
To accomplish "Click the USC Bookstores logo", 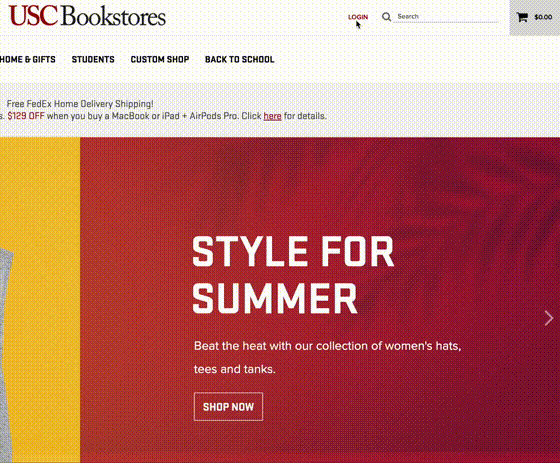I will click(x=87, y=16).
